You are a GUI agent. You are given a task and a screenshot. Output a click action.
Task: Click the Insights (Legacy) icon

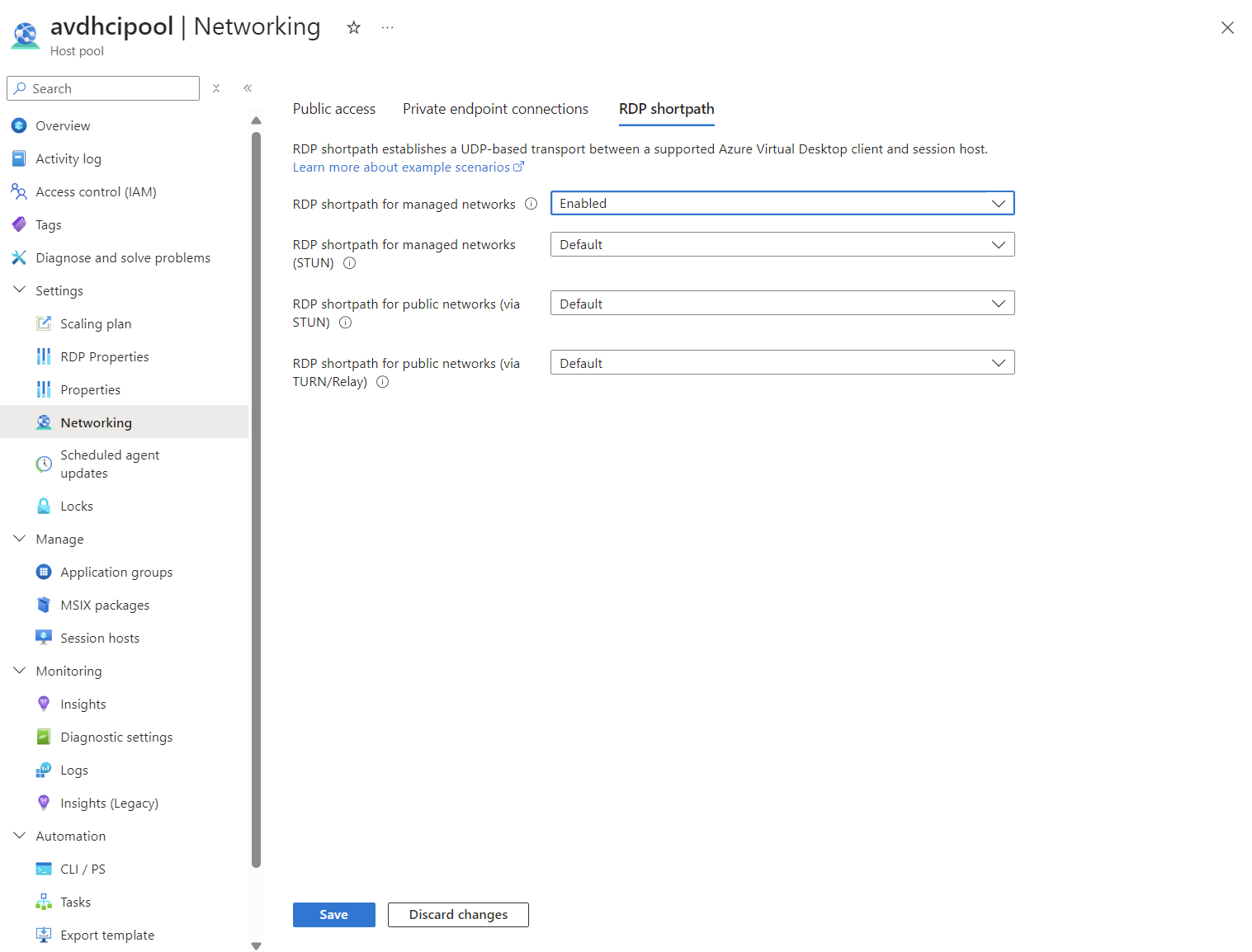[44, 803]
